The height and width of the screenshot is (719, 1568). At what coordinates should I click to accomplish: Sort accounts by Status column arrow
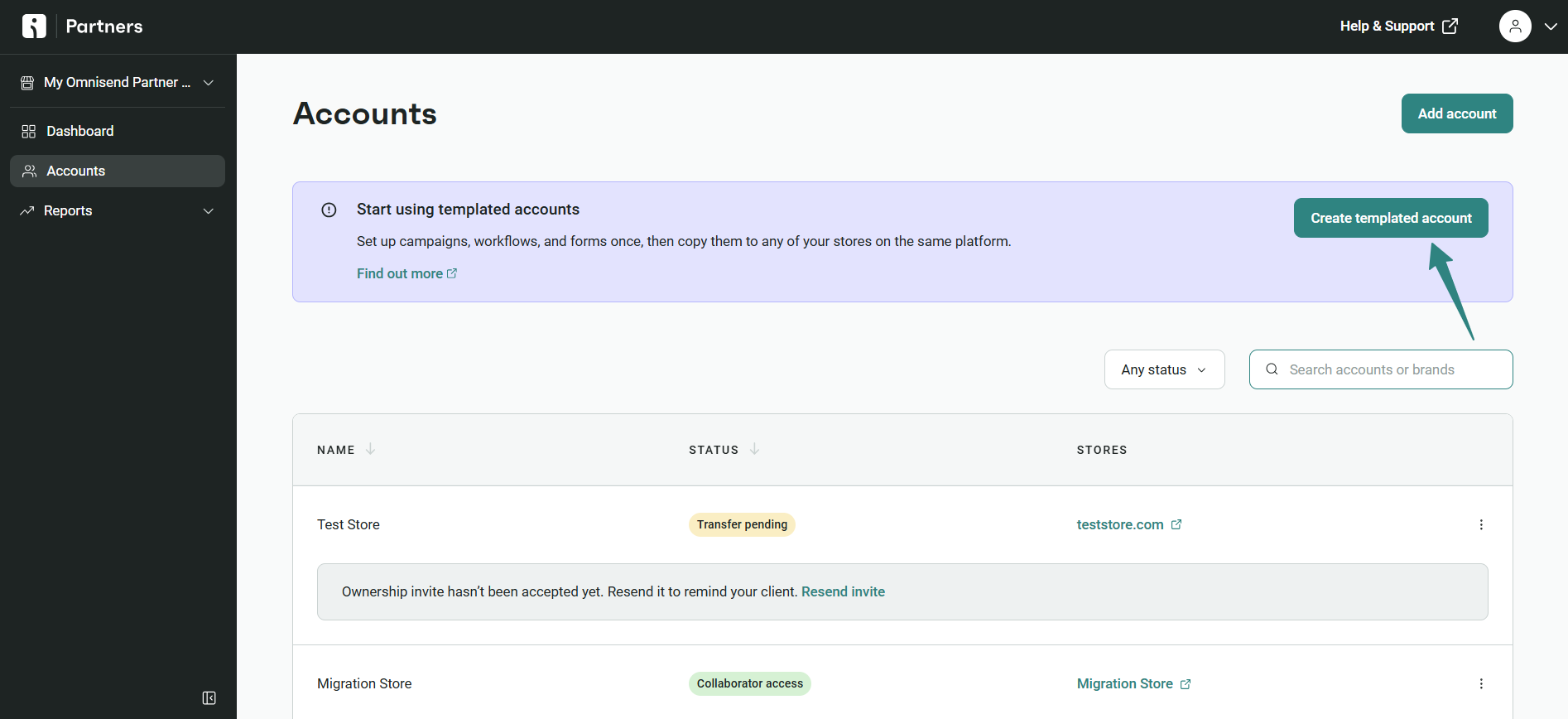[x=754, y=449]
